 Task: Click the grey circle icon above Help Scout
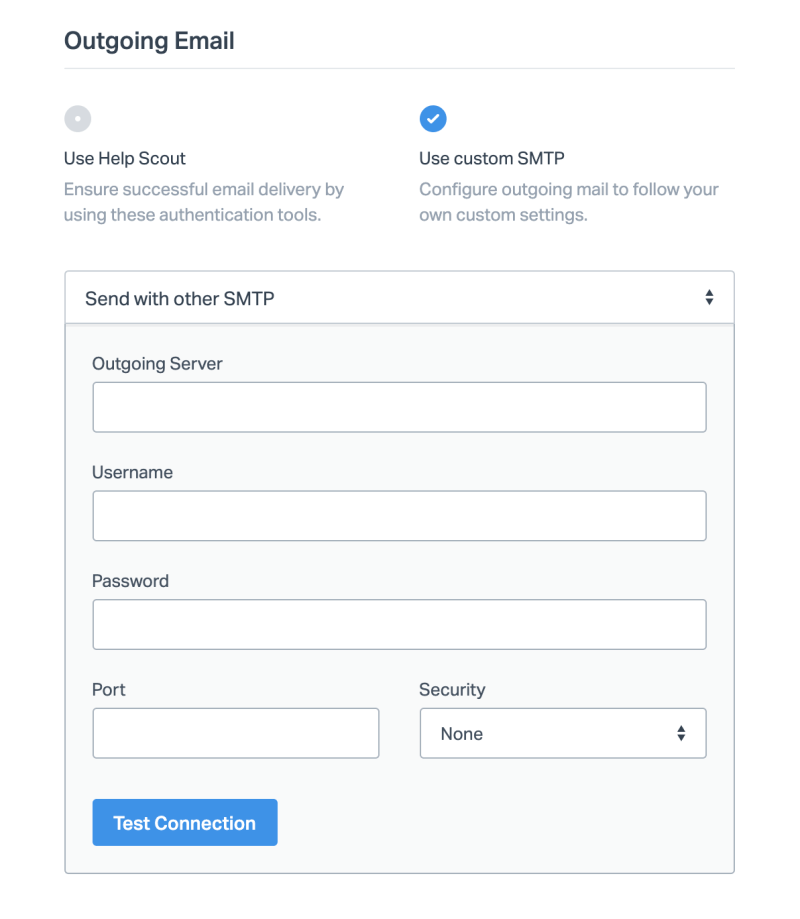click(x=78, y=119)
